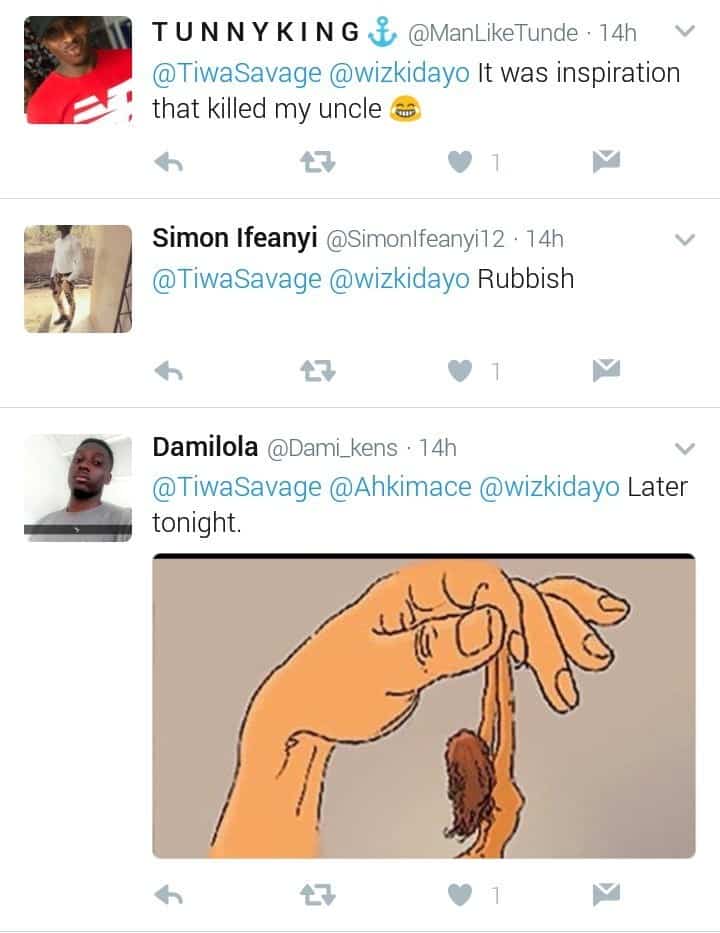Like Simon Ifeanyi's Rubbish tweet
Image resolution: width=720 pixels, height=933 pixels.
point(460,371)
